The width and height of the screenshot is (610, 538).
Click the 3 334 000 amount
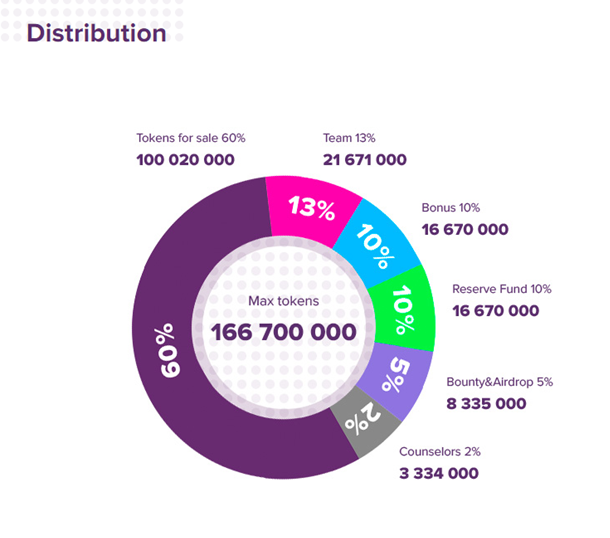439,473
